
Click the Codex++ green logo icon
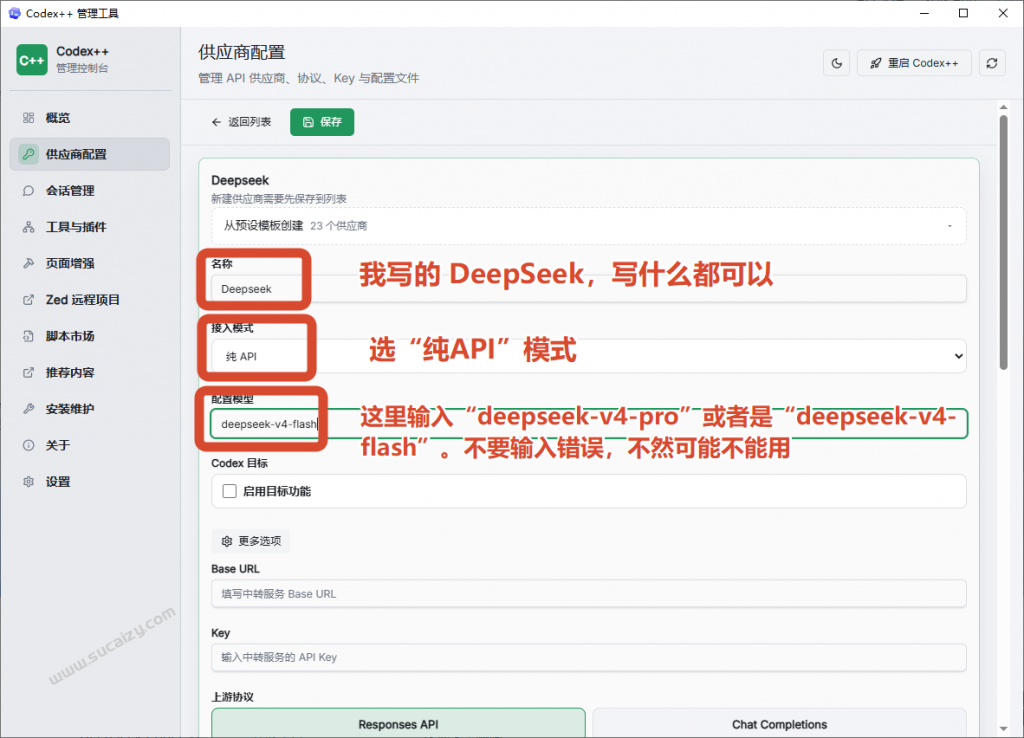click(x=32, y=60)
